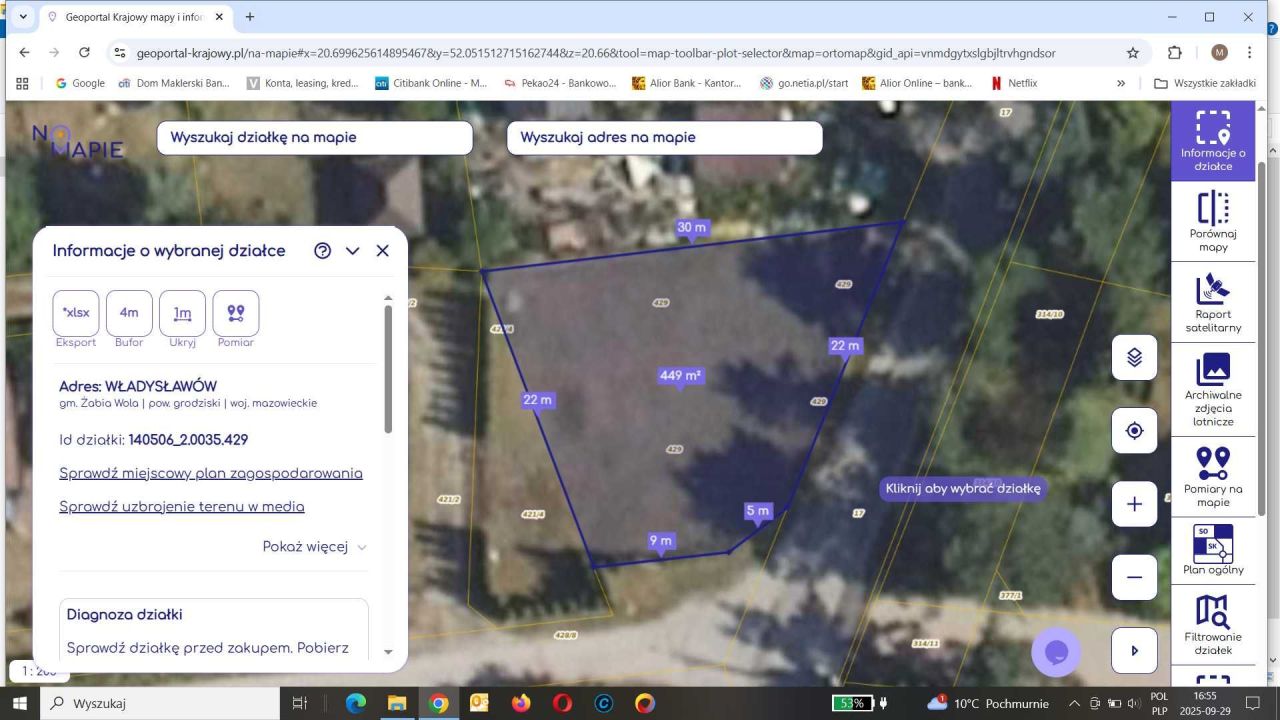Switch to the Geoportal Krajowy browser tab
Image resolution: width=1280 pixels, height=720 pixels.
(134, 17)
